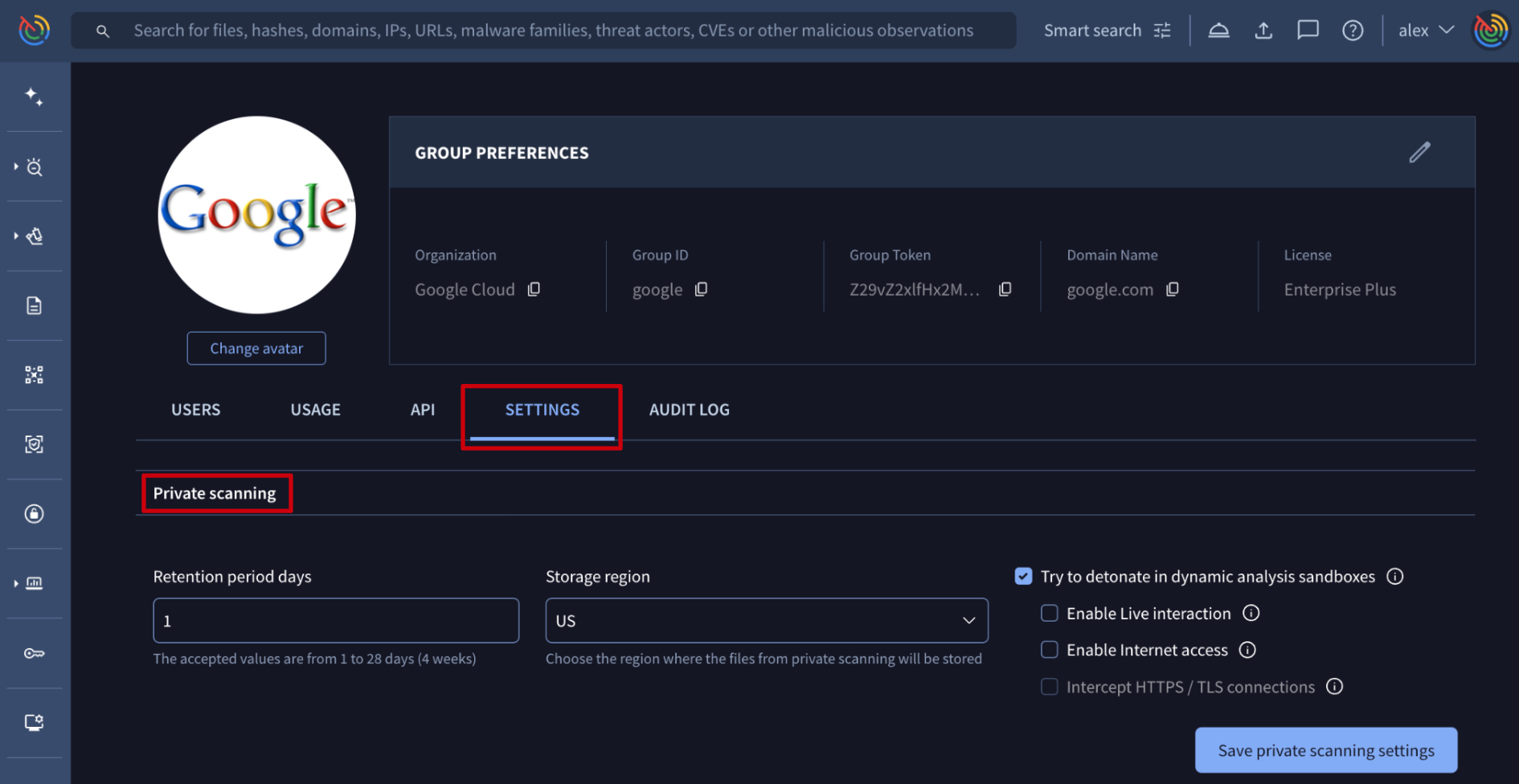The width and height of the screenshot is (1519, 784).
Task: Open the bar chart dashboard sidebar icon
Action: (35, 583)
